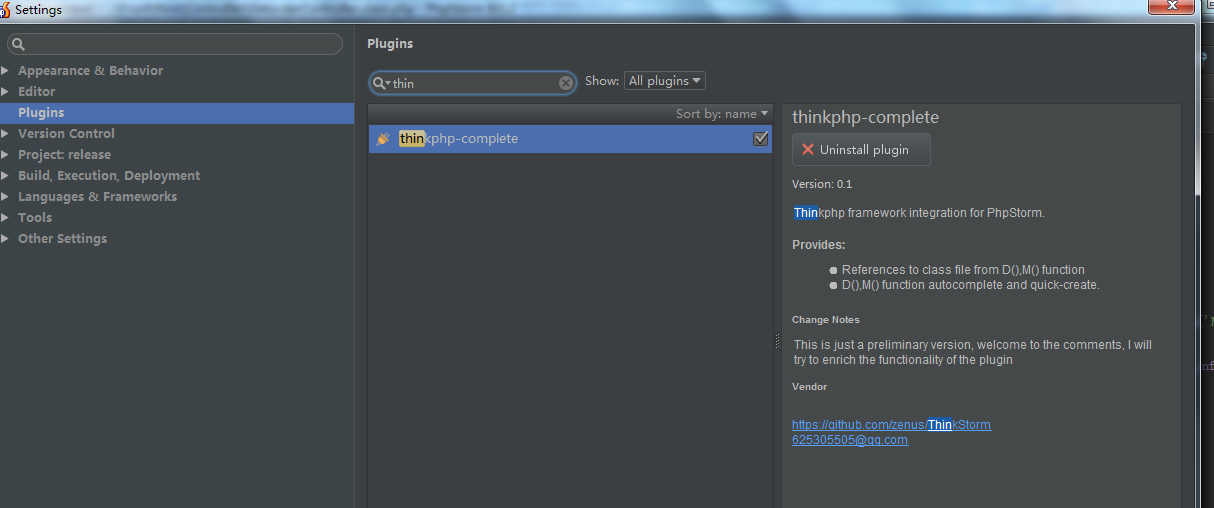Screen dimensions: 1214x508
Task: Disable the thinkphp-complete plugin checkbox
Action: coord(760,139)
